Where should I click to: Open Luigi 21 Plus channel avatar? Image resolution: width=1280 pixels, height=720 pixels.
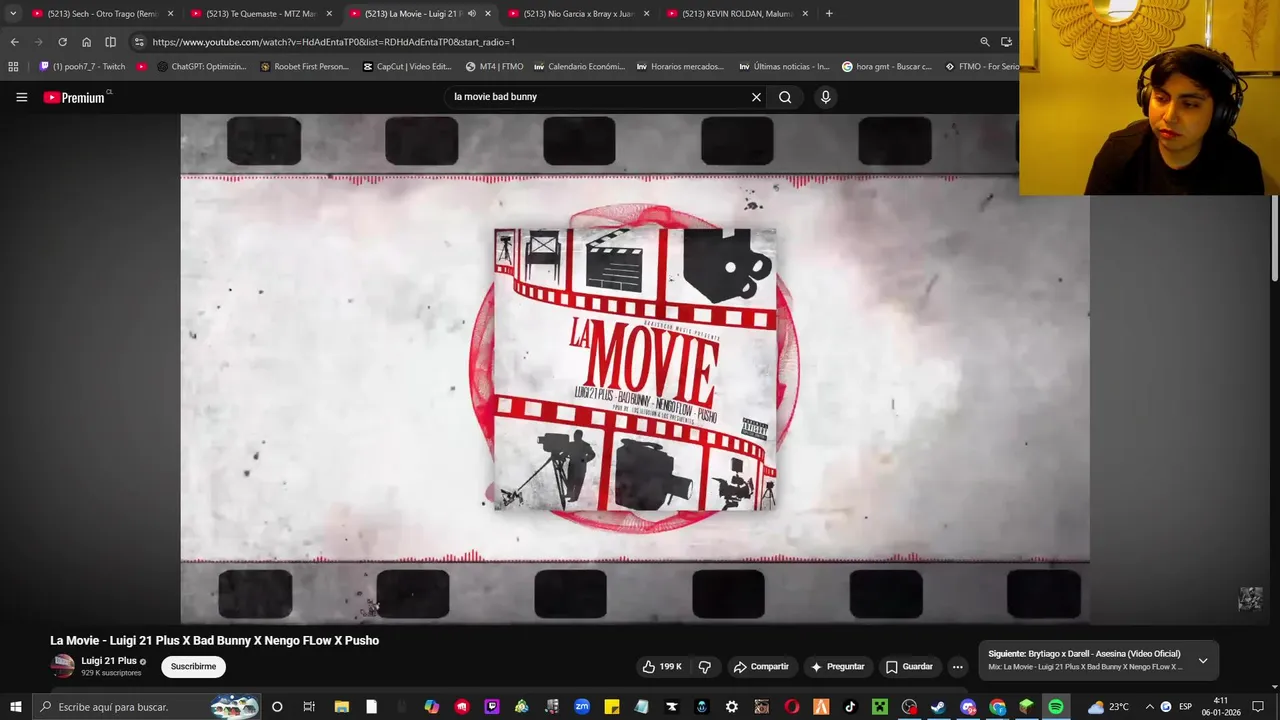(x=62, y=666)
